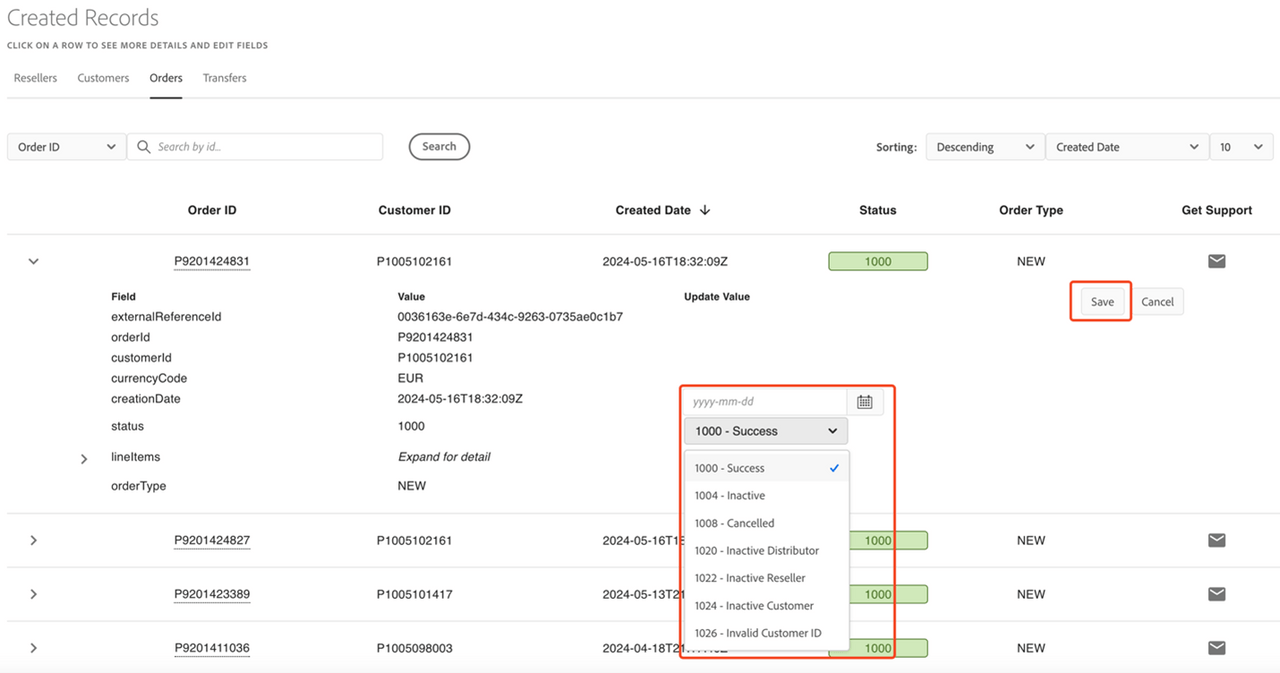
Task: Open the Created Date sort field dropdown
Action: (1126, 147)
